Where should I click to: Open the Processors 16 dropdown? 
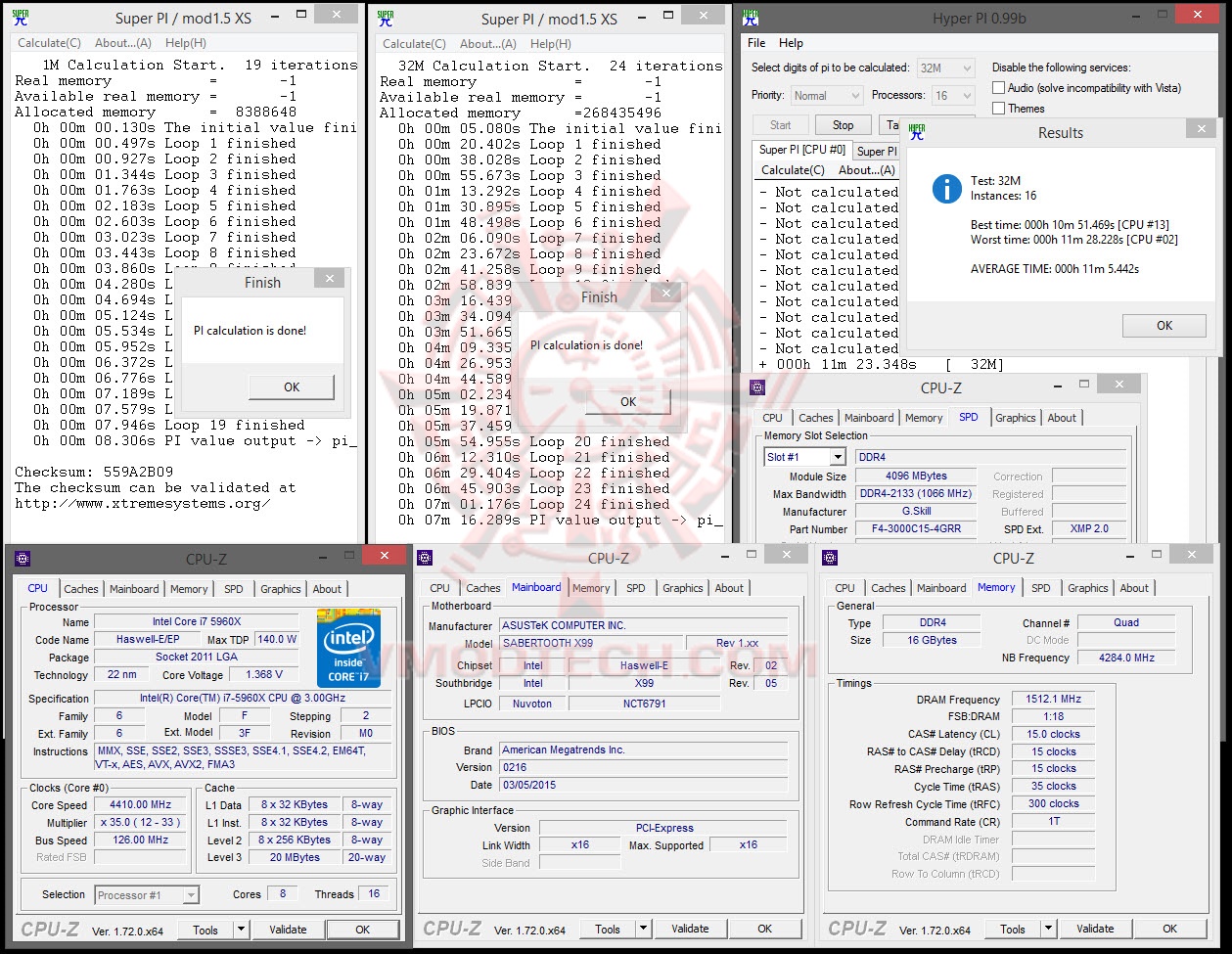(x=954, y=96)
